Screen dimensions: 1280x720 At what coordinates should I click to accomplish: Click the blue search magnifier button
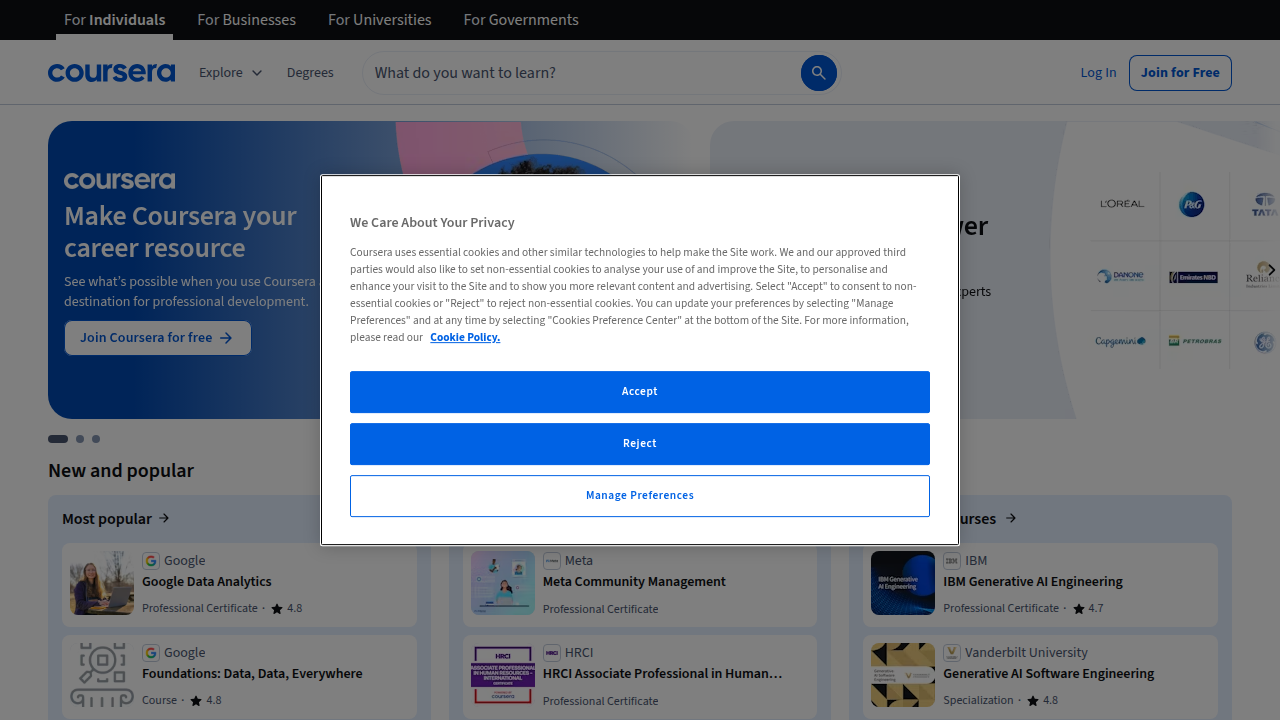[818, 73]
